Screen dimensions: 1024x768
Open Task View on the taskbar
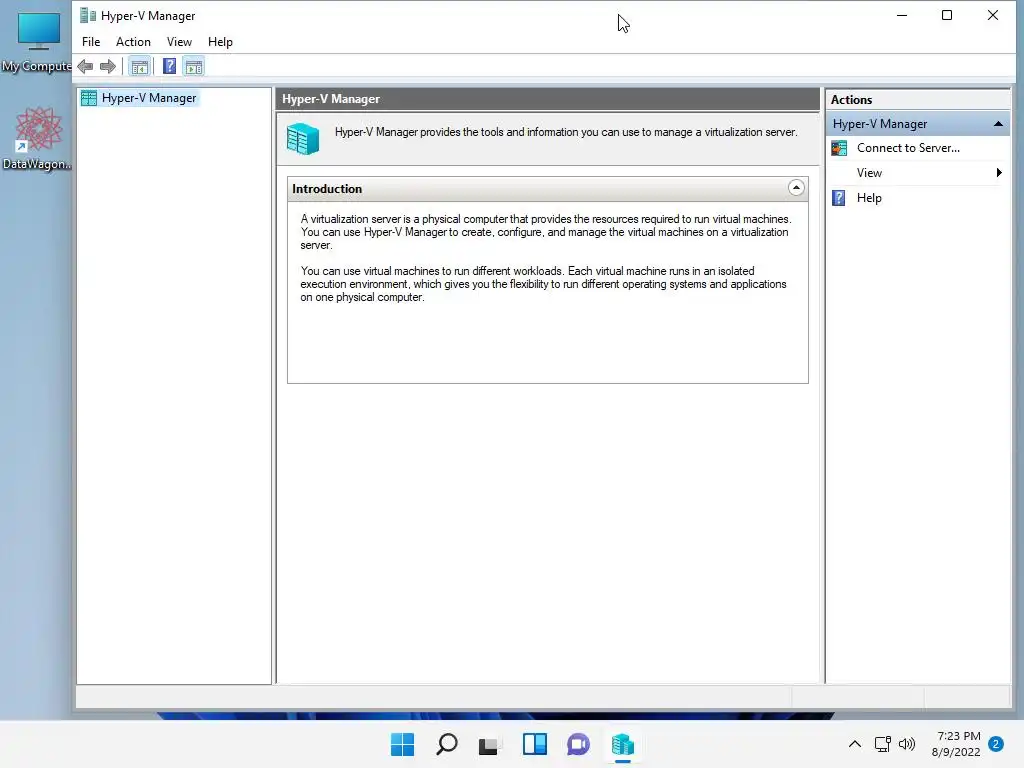tap(489, 744)
